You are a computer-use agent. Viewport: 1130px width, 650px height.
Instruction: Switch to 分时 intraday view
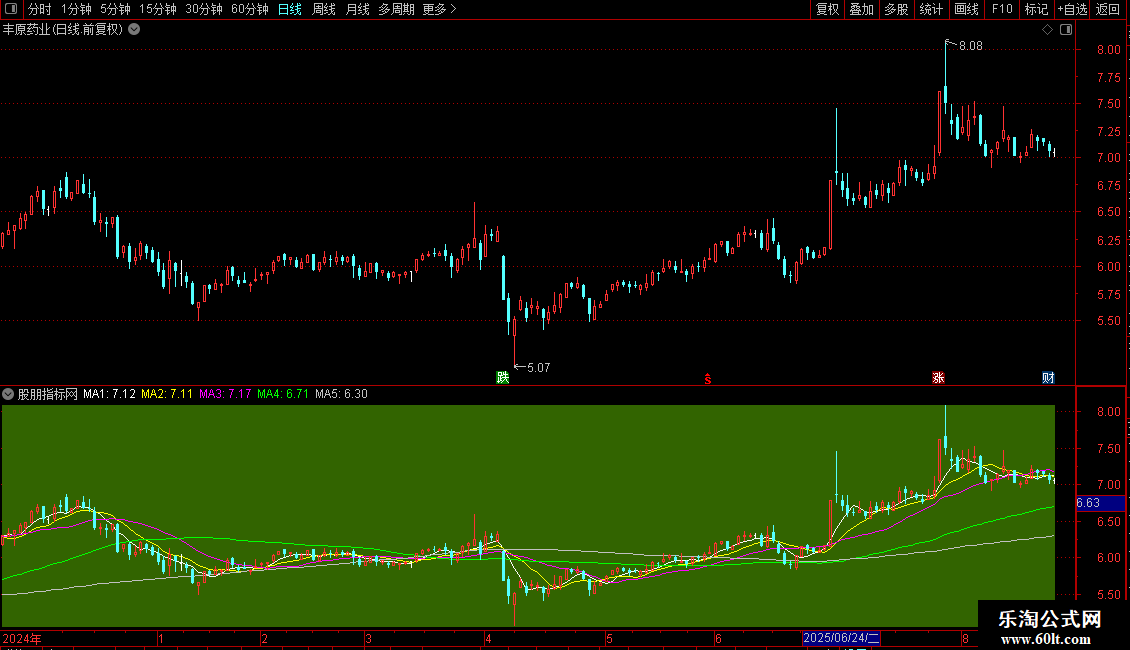[x=40, y=9]
